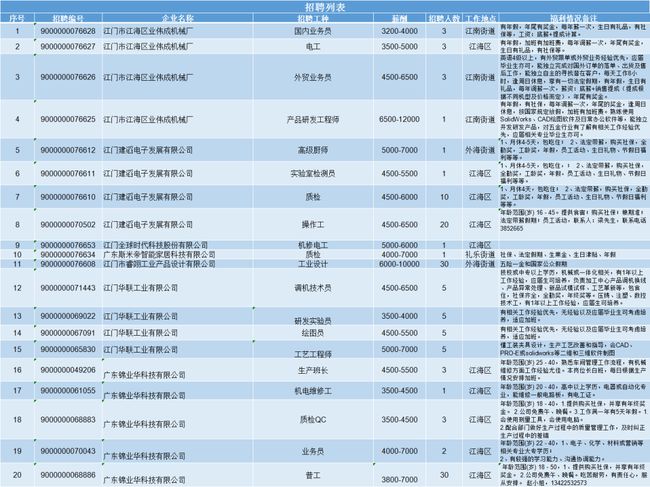Click the 礼乐街道 location cell
The image size is (650, 487).
480,254
